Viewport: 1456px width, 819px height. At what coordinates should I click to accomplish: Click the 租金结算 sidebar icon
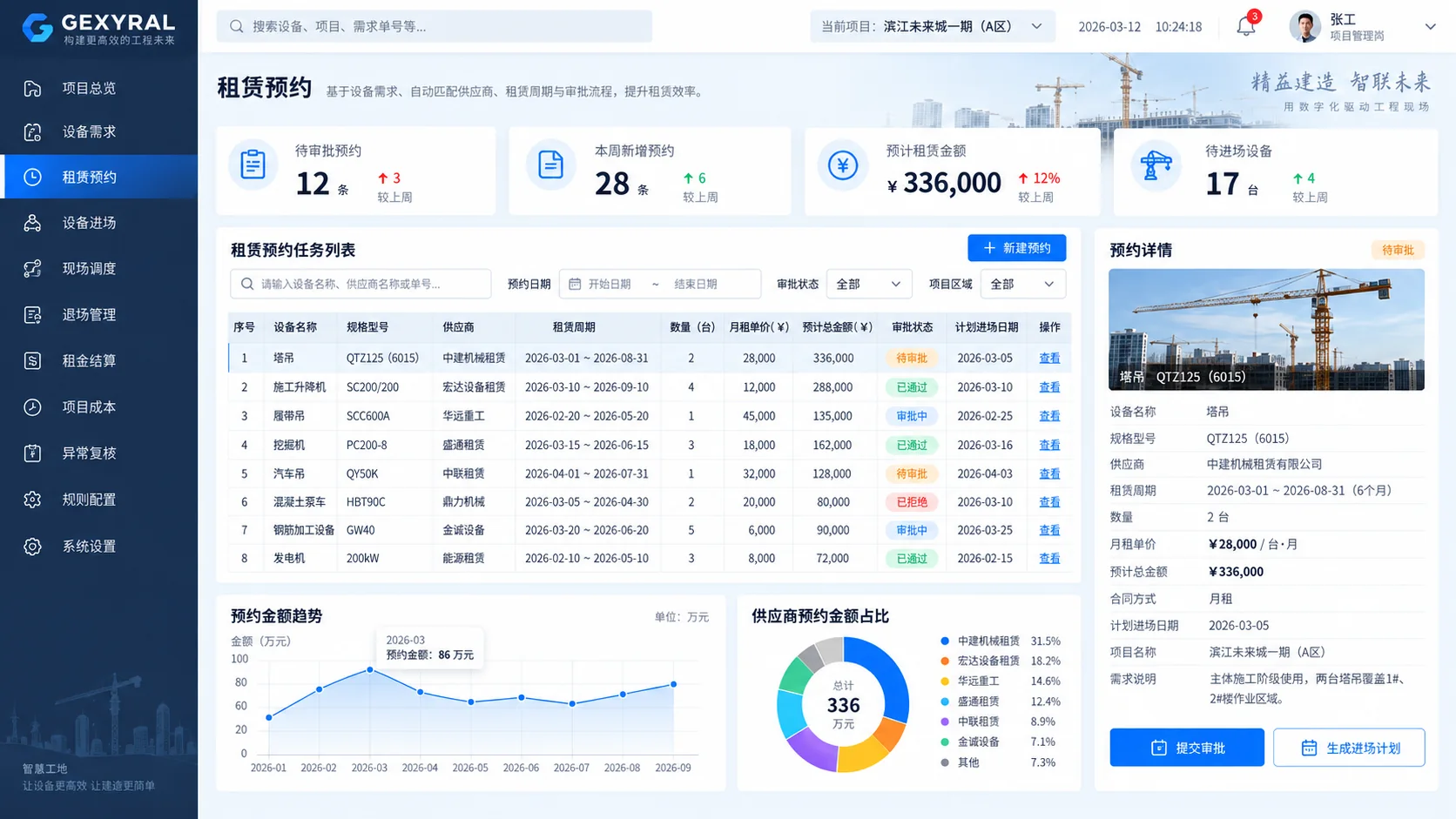tap(32, 360)
